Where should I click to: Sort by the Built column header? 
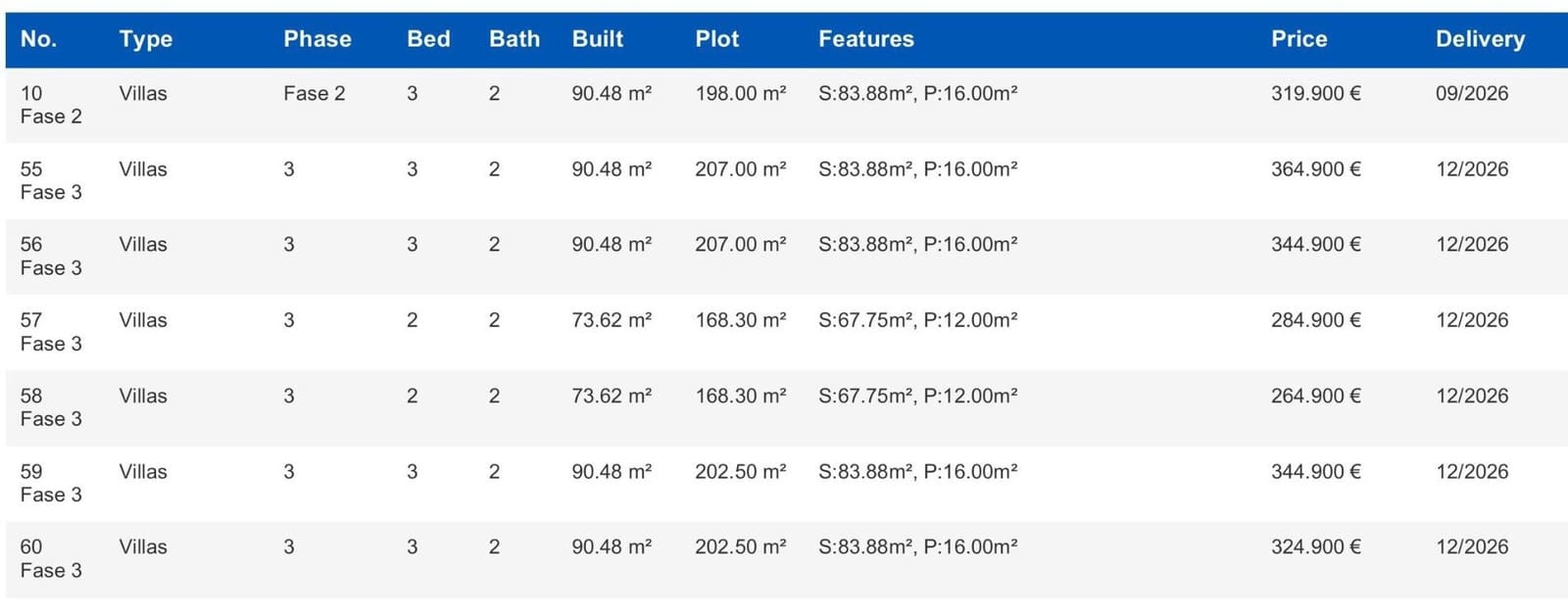[597, 39]
